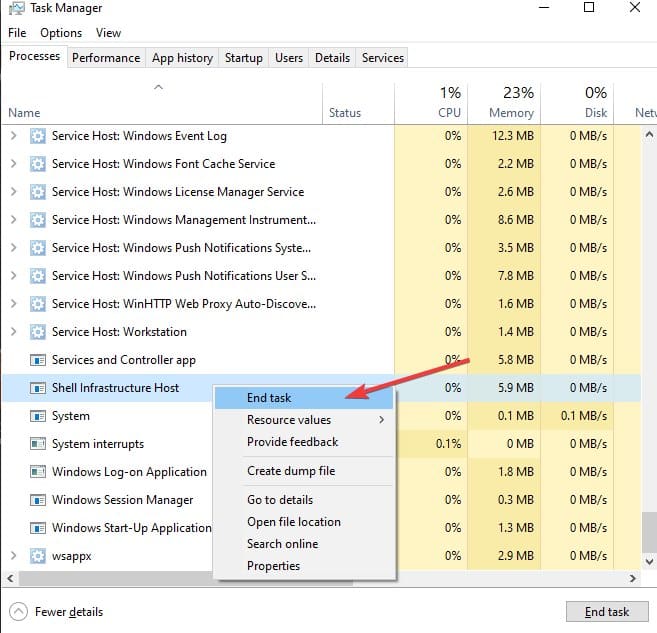This screenshot has width=657, height=633.
Task: Click the Windows Log-on Application icon
Action: point(38,472)
